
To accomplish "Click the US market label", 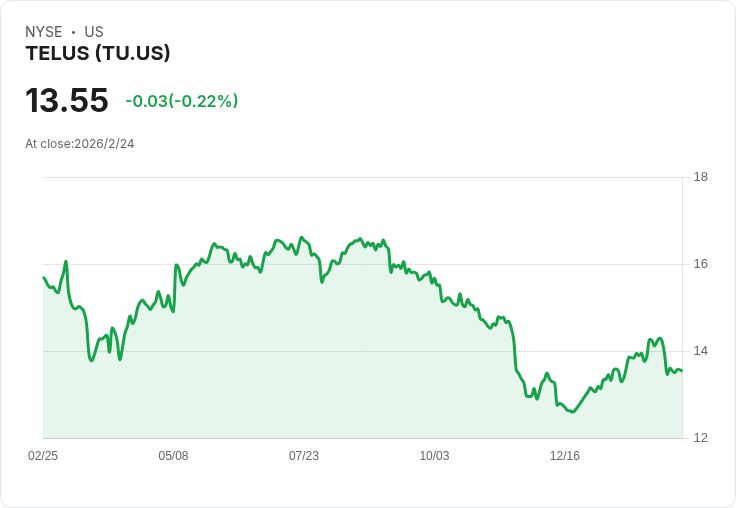I will [x=94, y=32].
